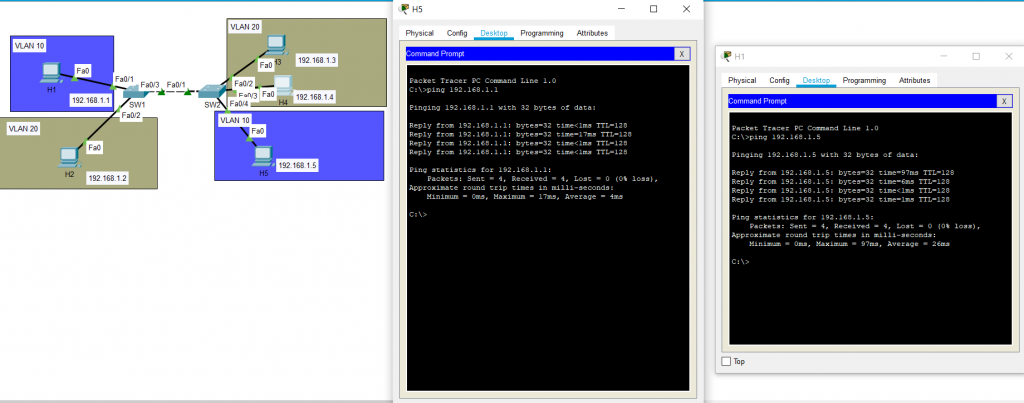Screen dimensions: 1024x403
Task: Maximize the H5 window
Action: click(x=654, y=9)
